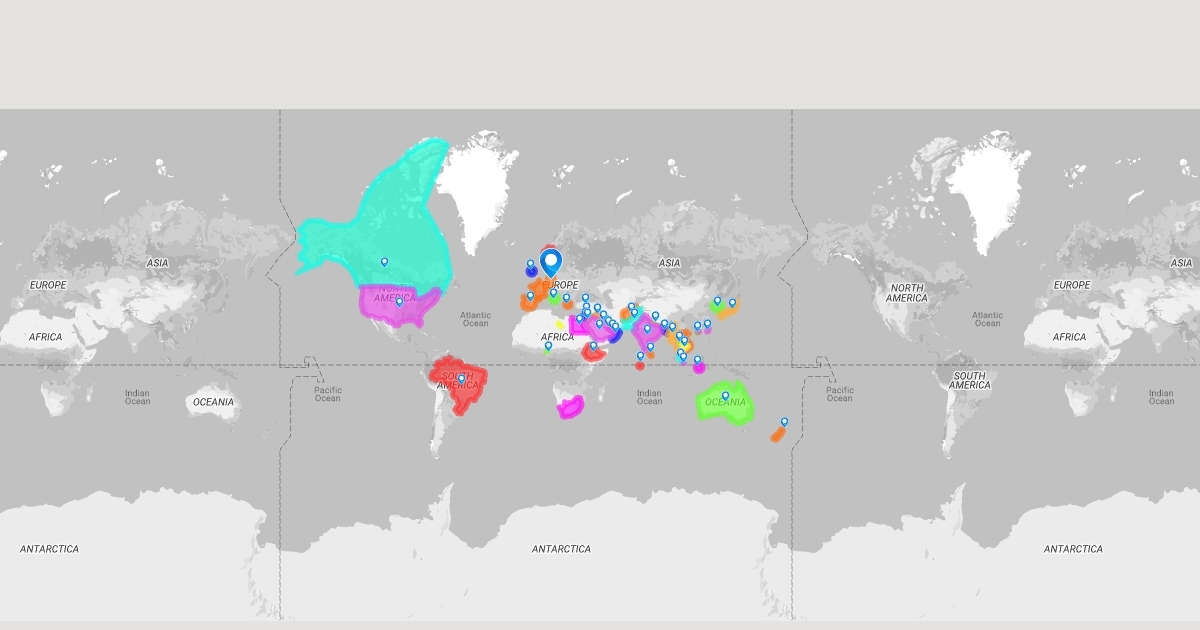Select the pin on the cyan Canada overlay
This screenshot has height=630, width=1200.
click(x=384, y=262)
